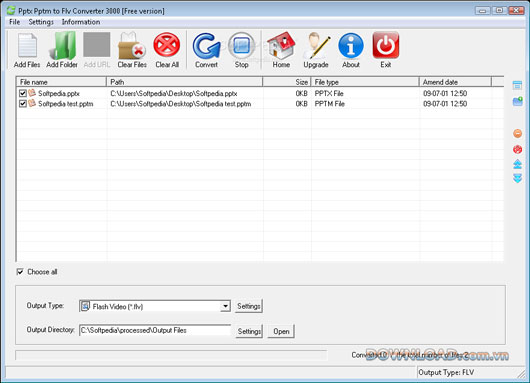The width and height of the screenshot is (530, 383).
Task: Click the sidebar add folder icon below it
Action: 517,101
